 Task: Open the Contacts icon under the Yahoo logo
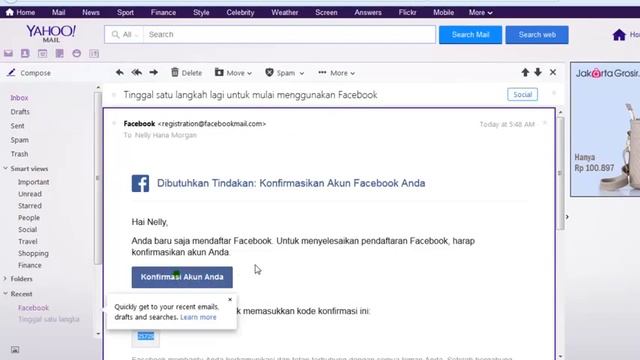(25, 53)
